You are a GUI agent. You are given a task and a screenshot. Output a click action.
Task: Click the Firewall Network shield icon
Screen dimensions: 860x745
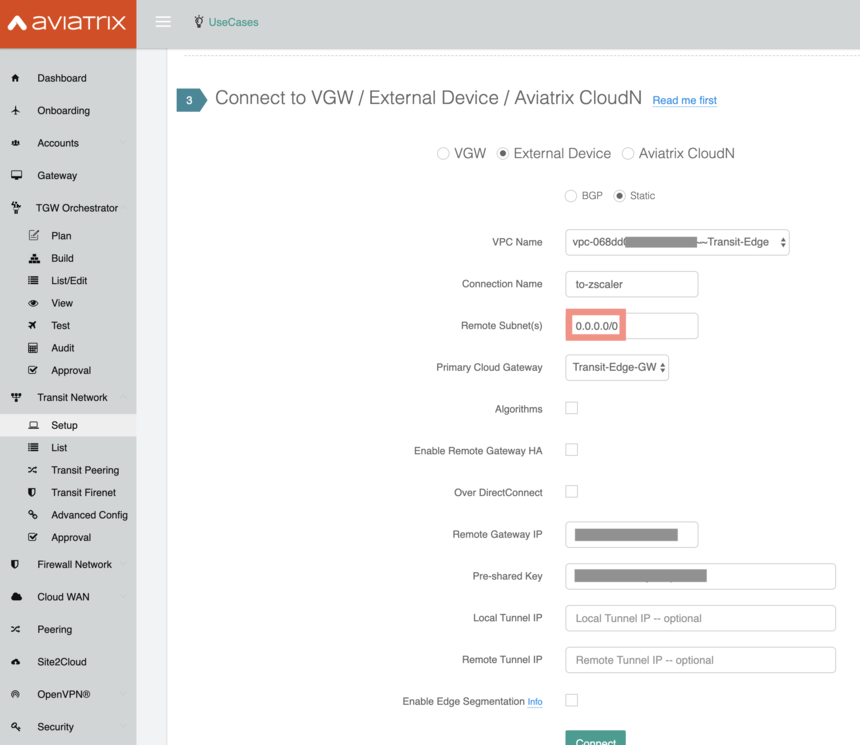pyautogui.click(x=15, y=564)
